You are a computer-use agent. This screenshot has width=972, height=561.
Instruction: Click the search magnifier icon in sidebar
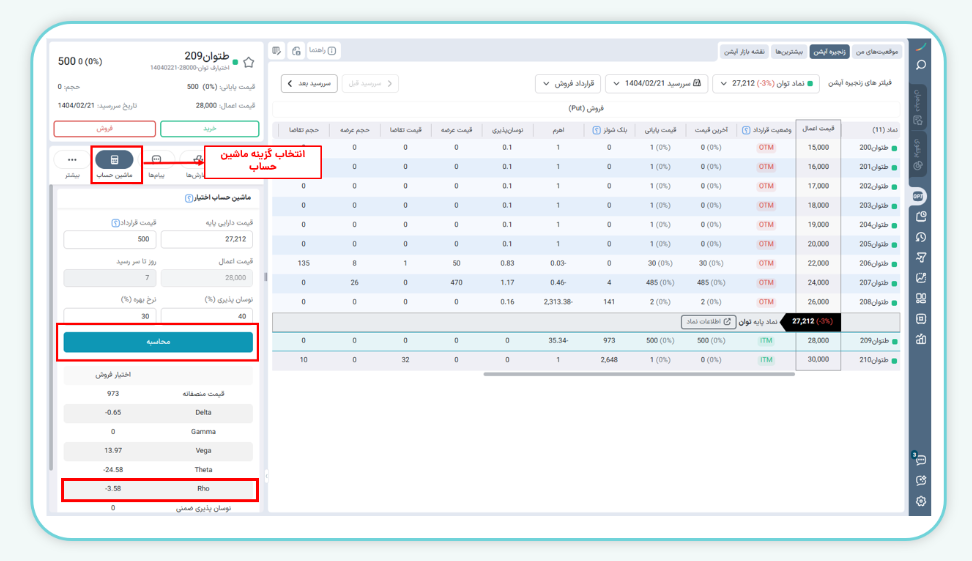(x=921, y=65)
